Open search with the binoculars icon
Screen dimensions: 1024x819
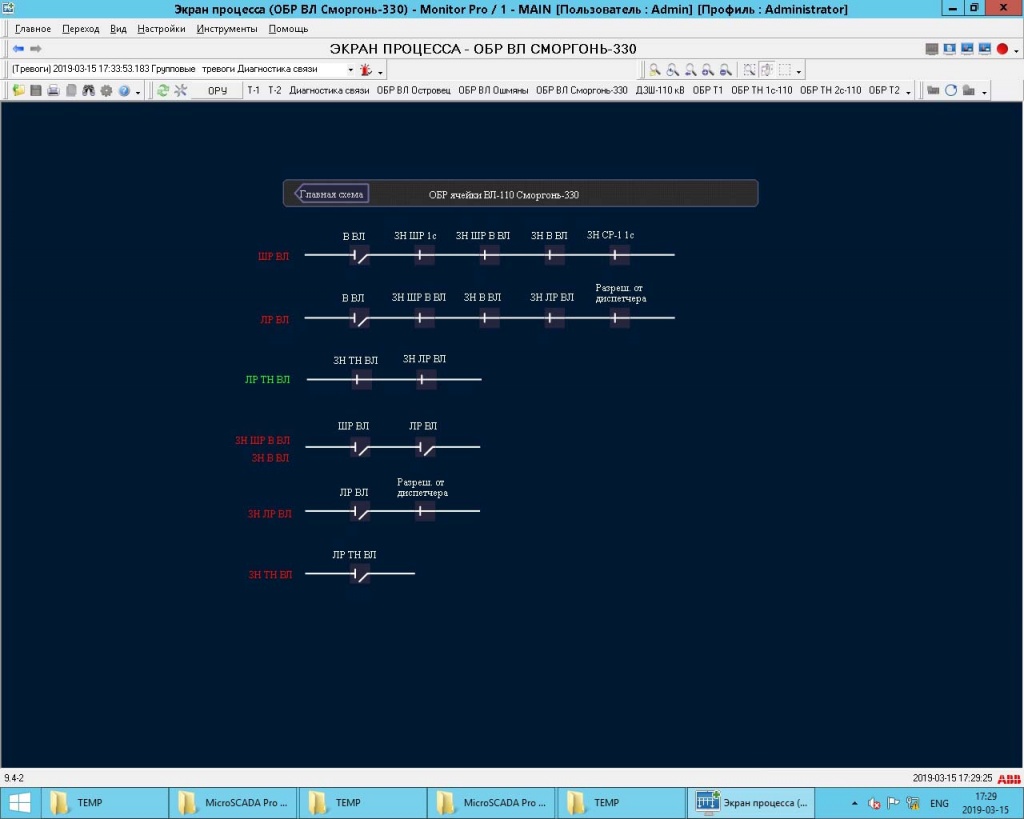(x=89, y=91)
